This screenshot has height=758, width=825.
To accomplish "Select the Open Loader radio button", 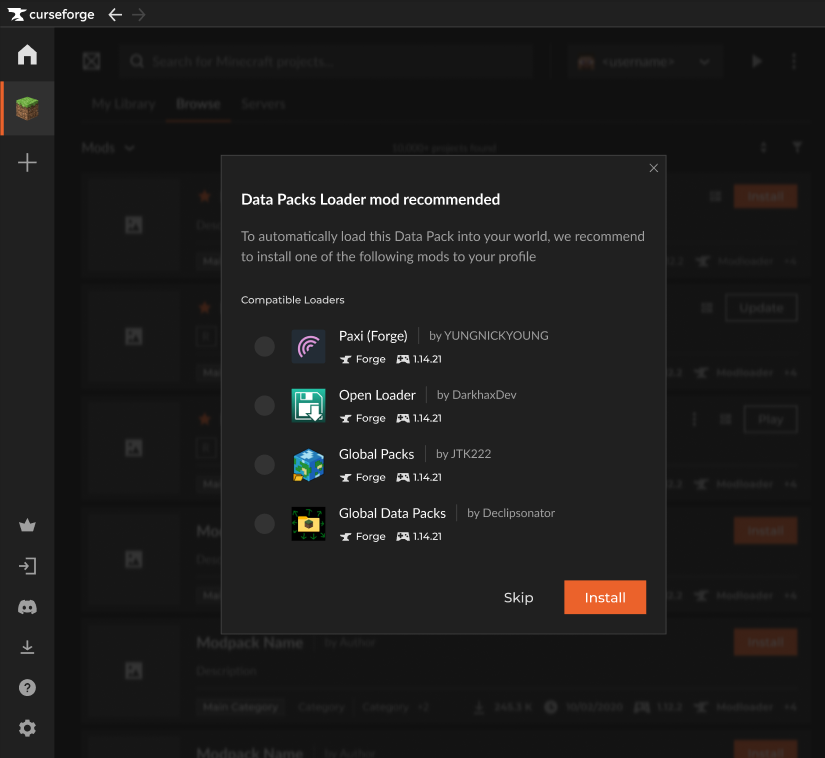I will point(265,406).
